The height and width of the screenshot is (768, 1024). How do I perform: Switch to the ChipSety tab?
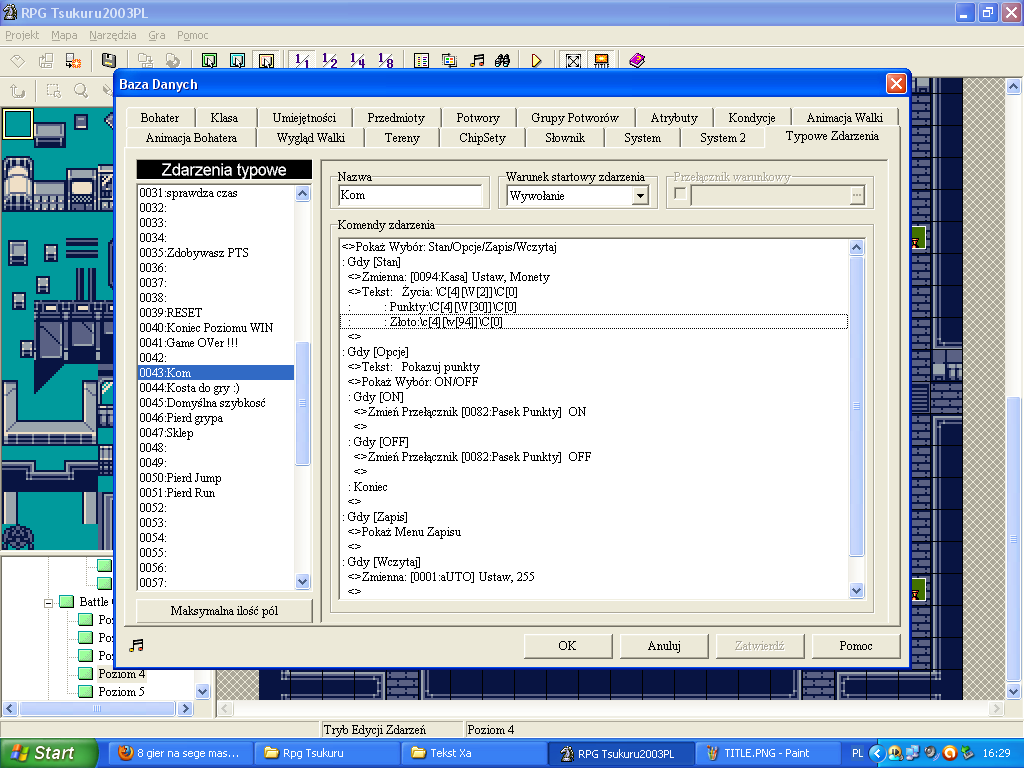coord(483,138)
